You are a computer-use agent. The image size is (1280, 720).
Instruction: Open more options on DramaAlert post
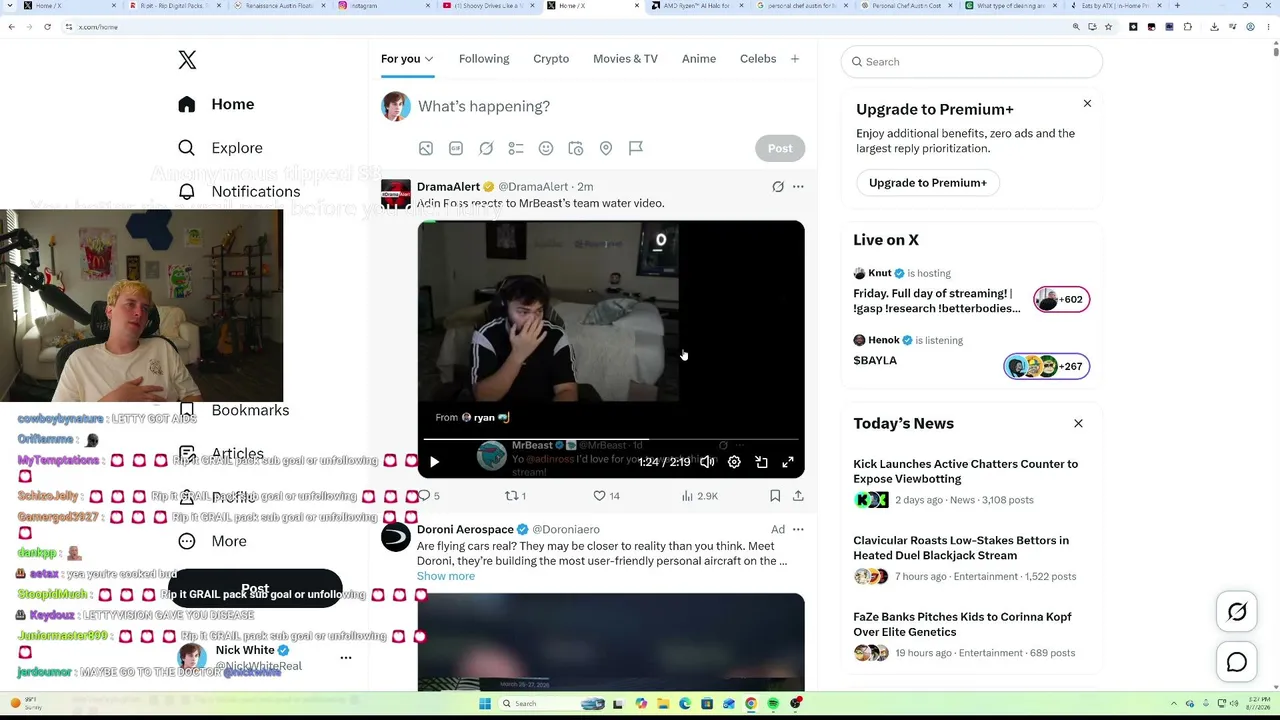(798, 187)
